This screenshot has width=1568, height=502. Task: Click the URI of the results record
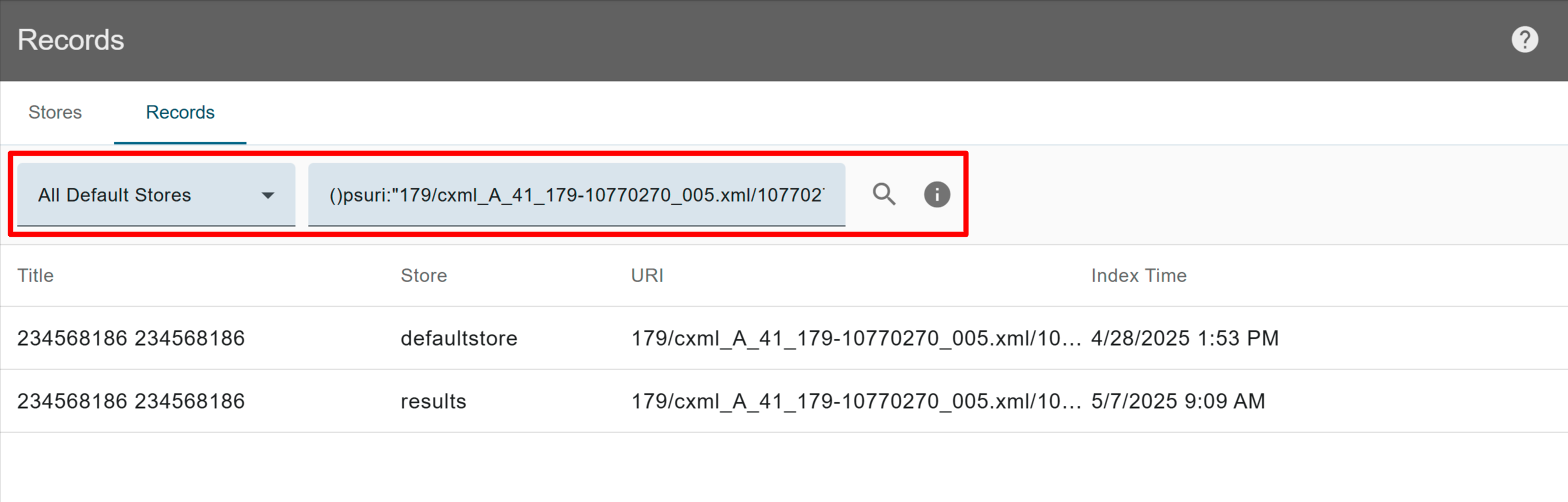[x=856, y=402]
